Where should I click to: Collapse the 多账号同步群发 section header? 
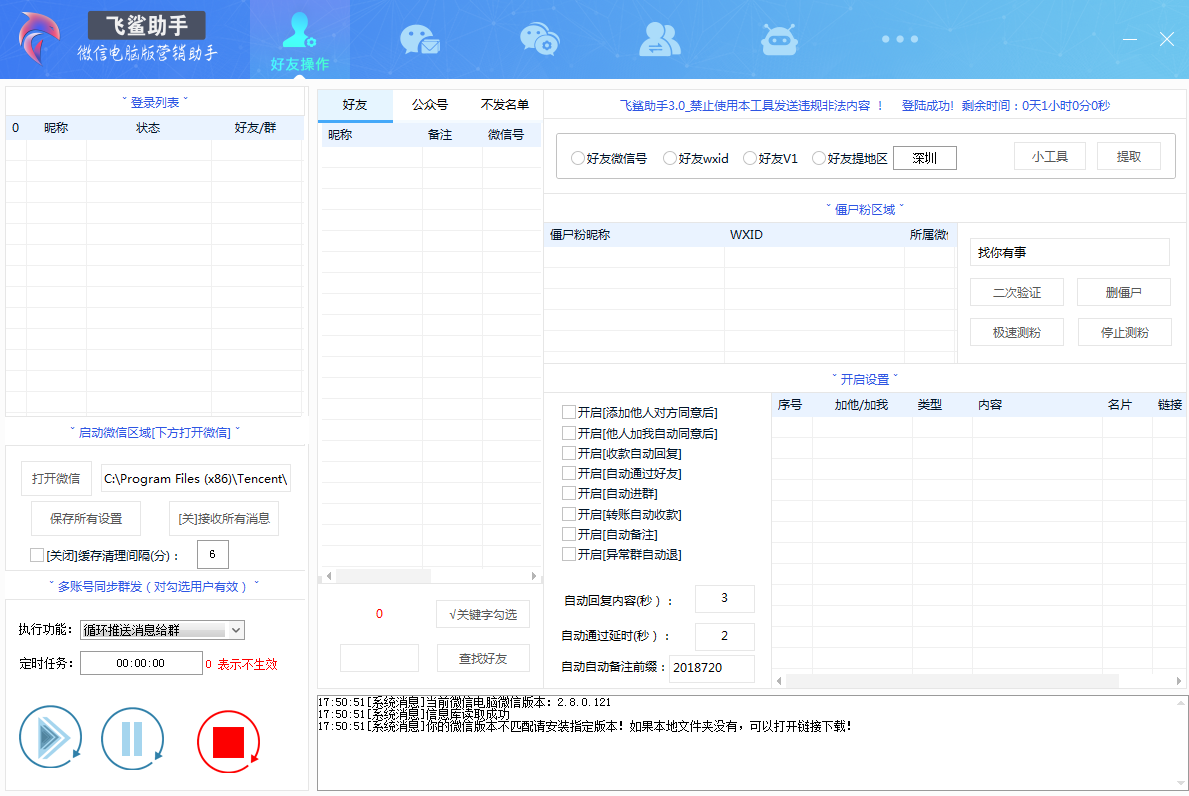(x=155, y=586)
